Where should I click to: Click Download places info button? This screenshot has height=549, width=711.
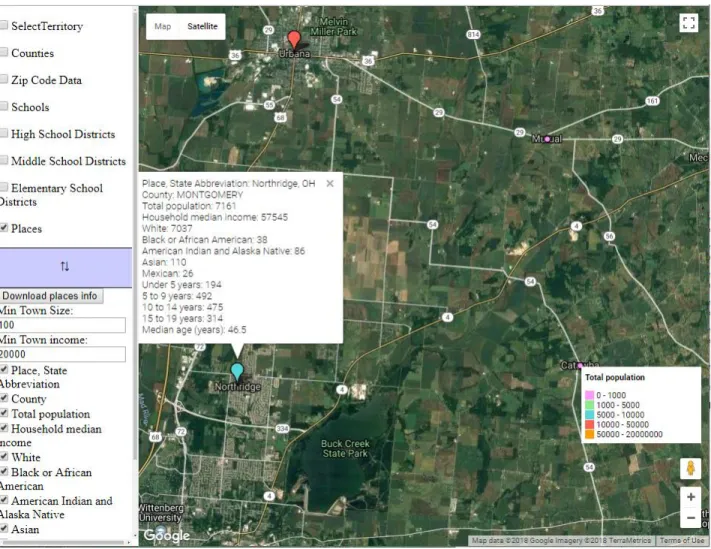tap(51, 296)
